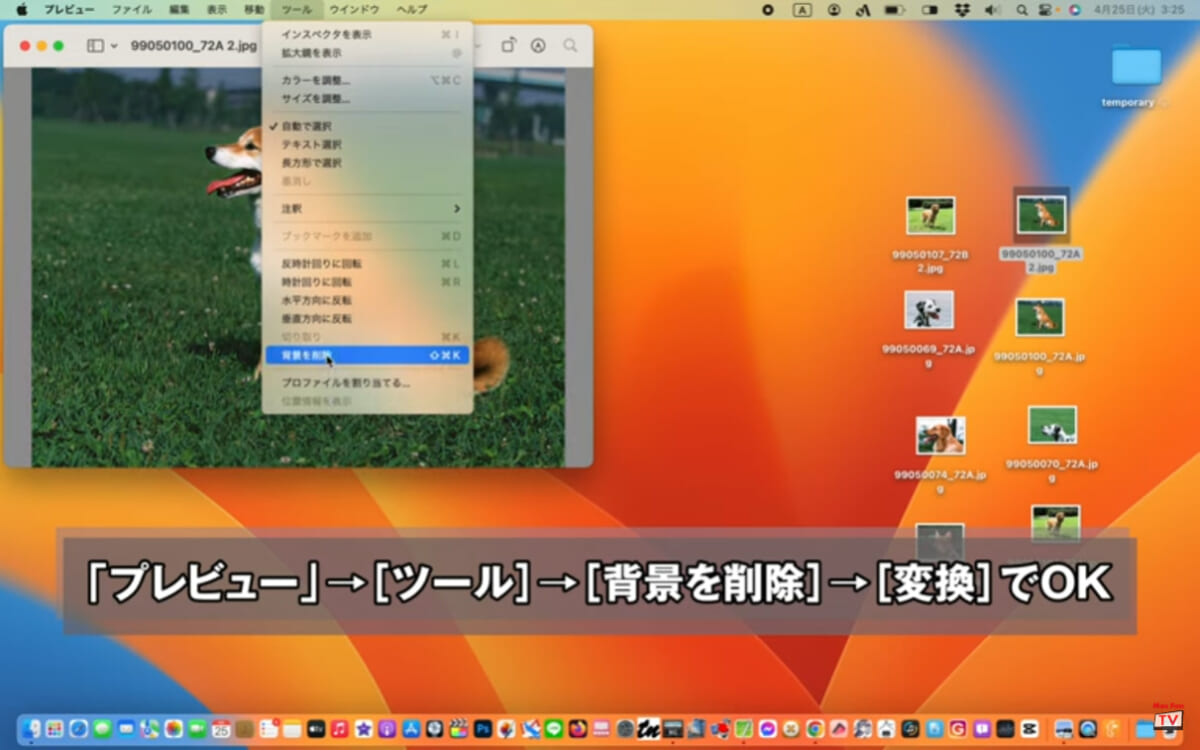Open the 移動 menu
Image resolution: width=1200 pixels, height=750 pixels.
(254, 9)
